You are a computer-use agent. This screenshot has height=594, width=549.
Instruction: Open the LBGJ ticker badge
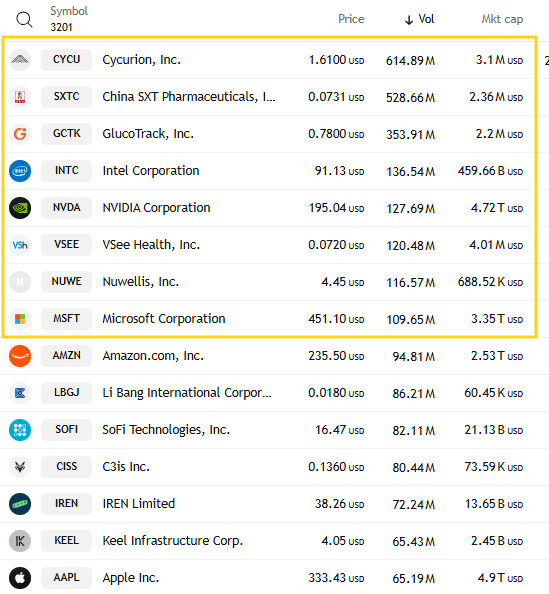click(x=66, y=393)
